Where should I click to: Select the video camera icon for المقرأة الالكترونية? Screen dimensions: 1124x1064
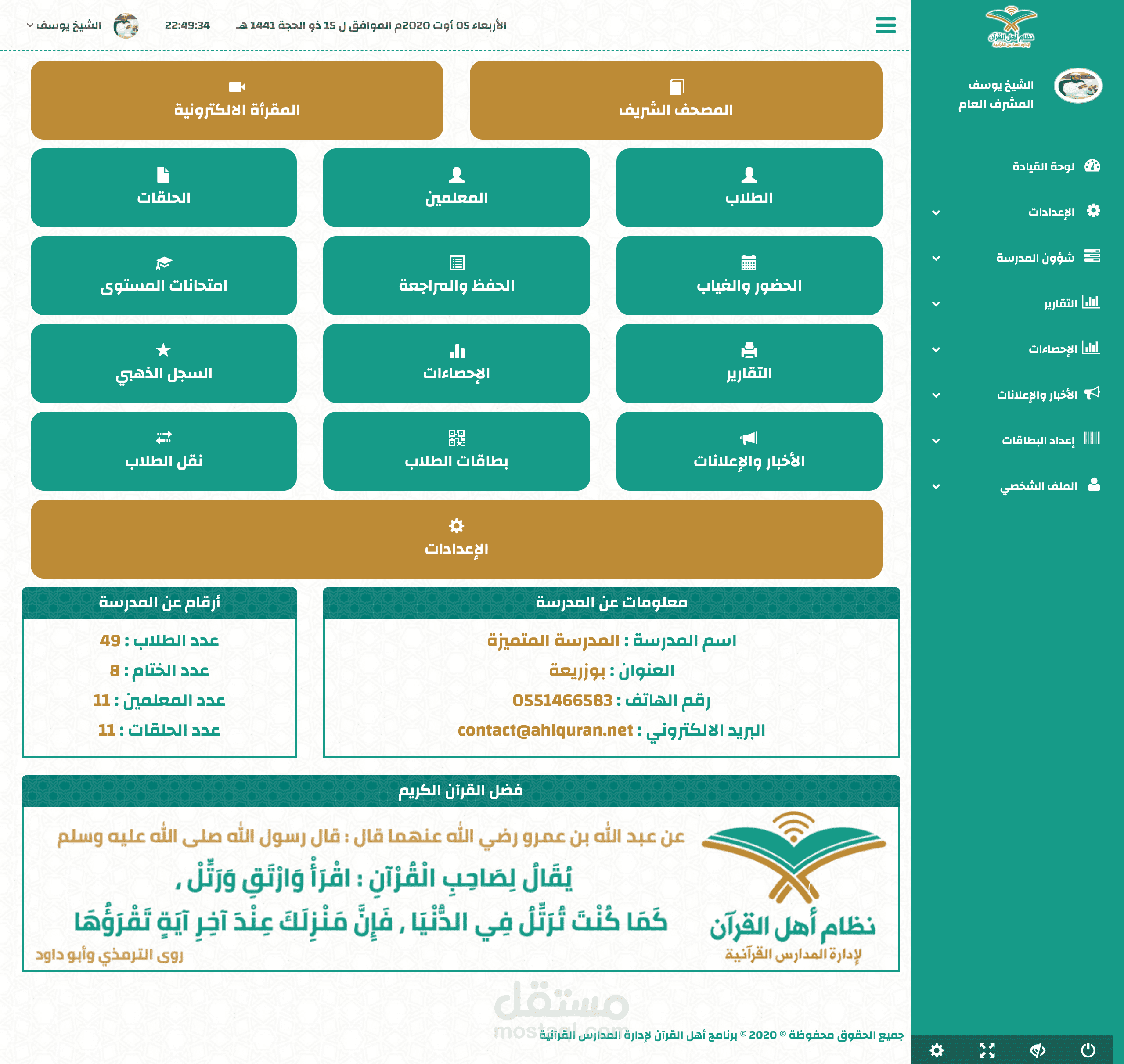tap(237, 88)
